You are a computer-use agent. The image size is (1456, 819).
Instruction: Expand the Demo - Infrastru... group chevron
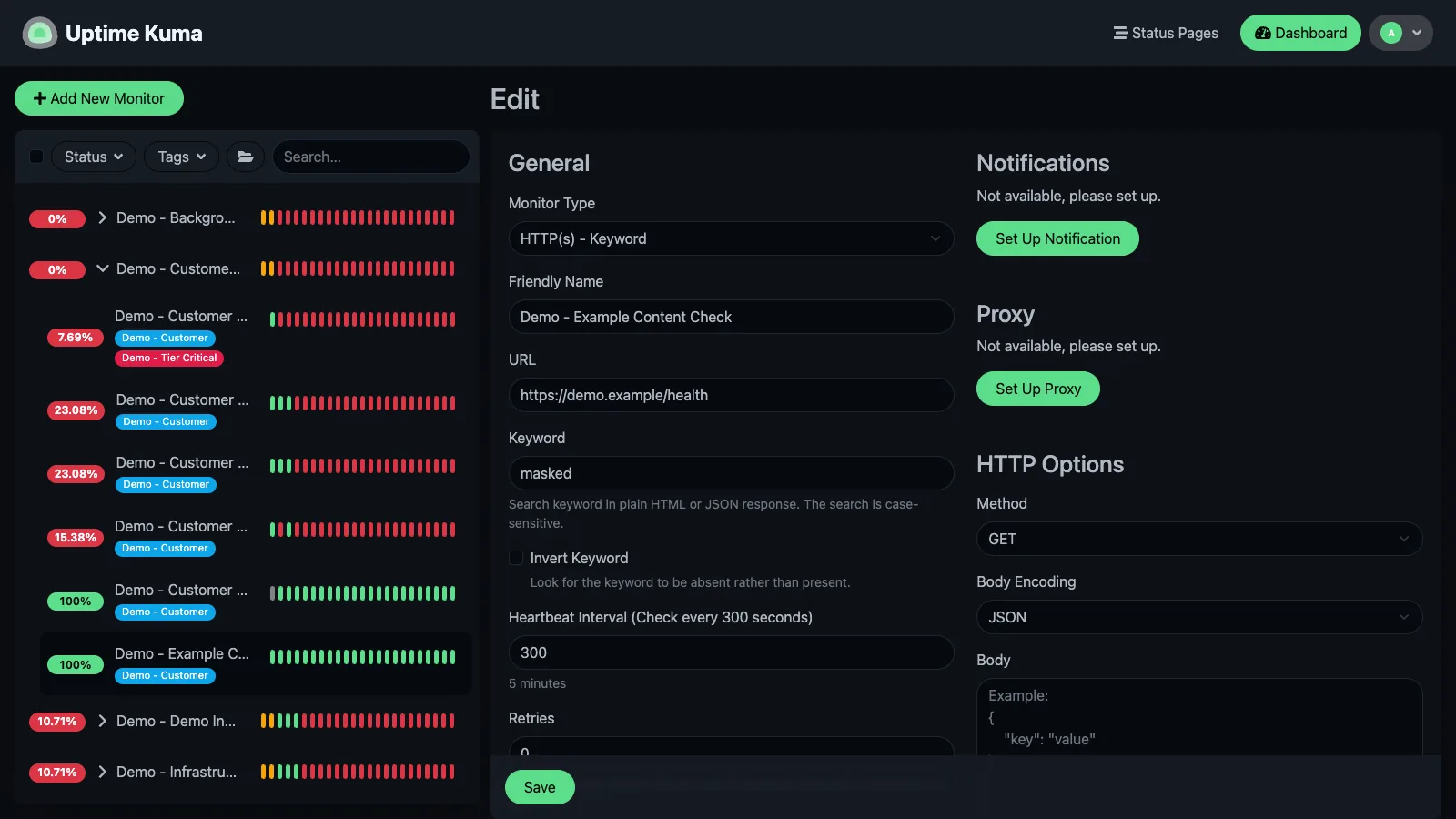(x=102, y=772)
